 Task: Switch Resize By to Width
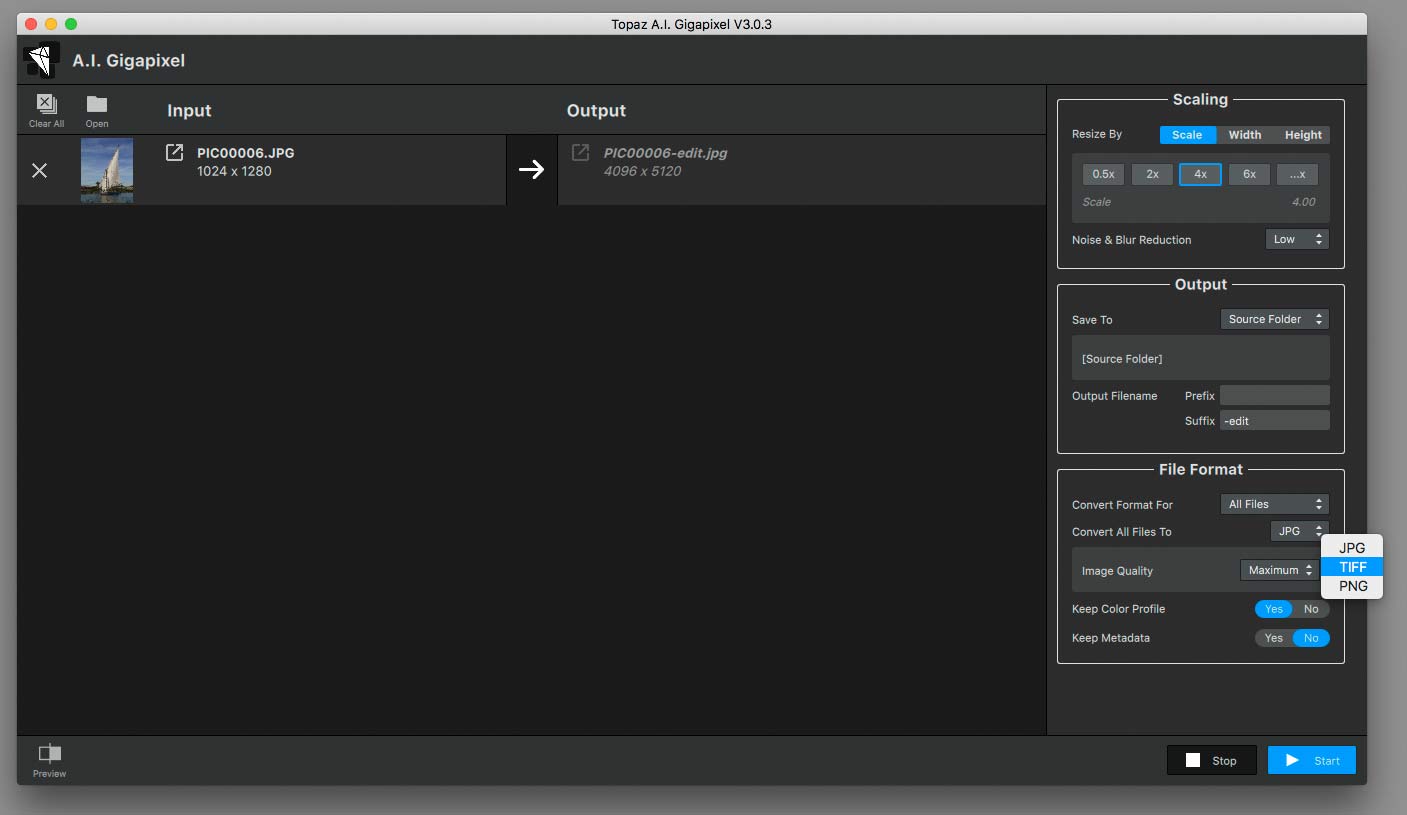click(x=1245, y=135)
